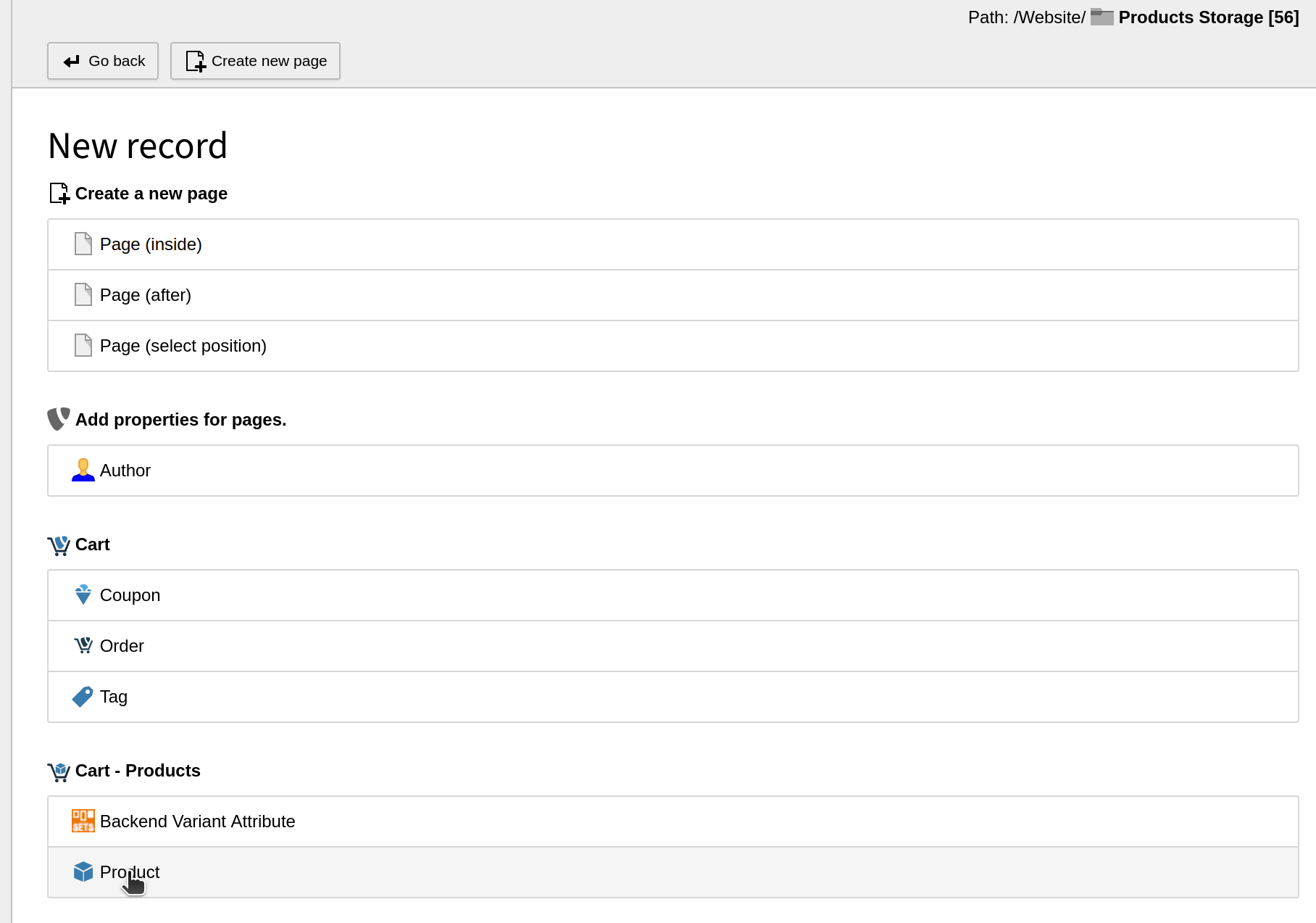The width and height of the screenshot is (1316, 923).
Task: Click the Page (select position) document icon
Action: [83, 345]
